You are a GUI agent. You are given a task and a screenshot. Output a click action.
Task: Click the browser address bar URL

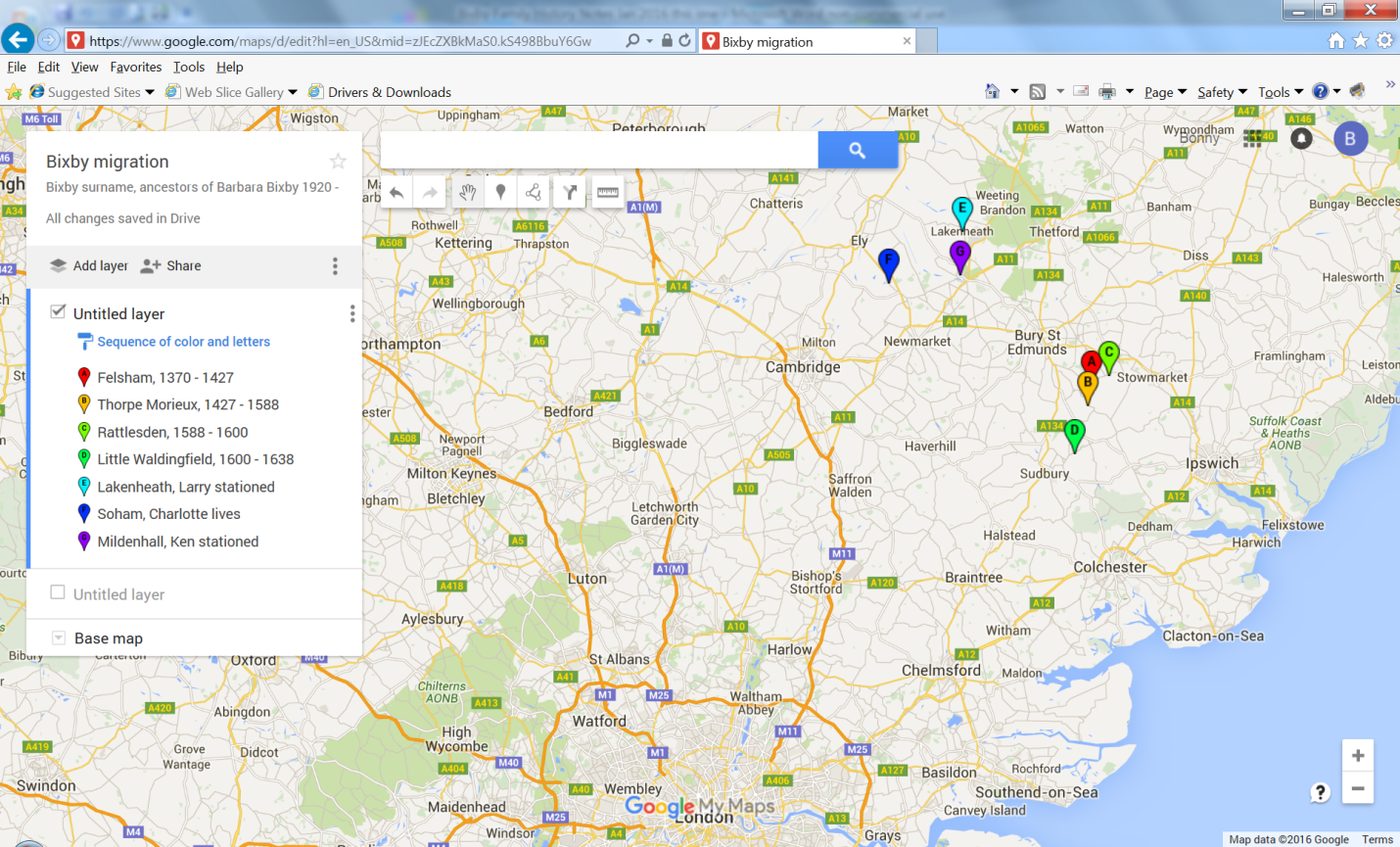(x=340, y=41)
